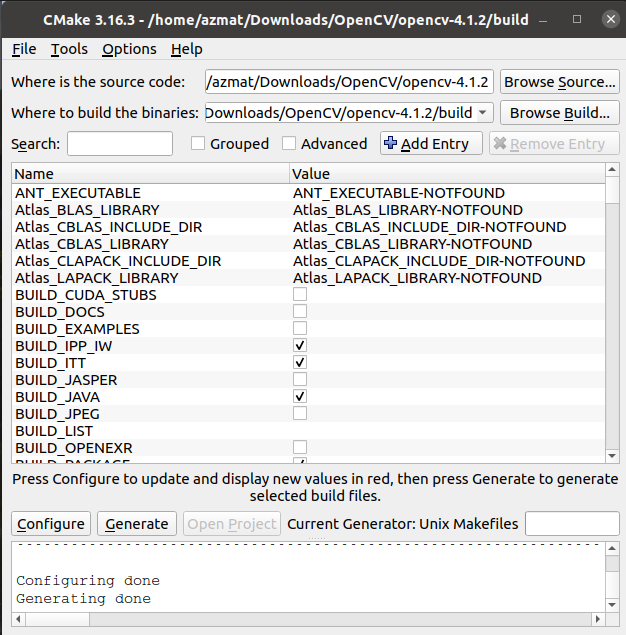This screenshot has height=635, width=626.
Task: Click the output log scroll up arrow
Action: click(x=612, y=549)
